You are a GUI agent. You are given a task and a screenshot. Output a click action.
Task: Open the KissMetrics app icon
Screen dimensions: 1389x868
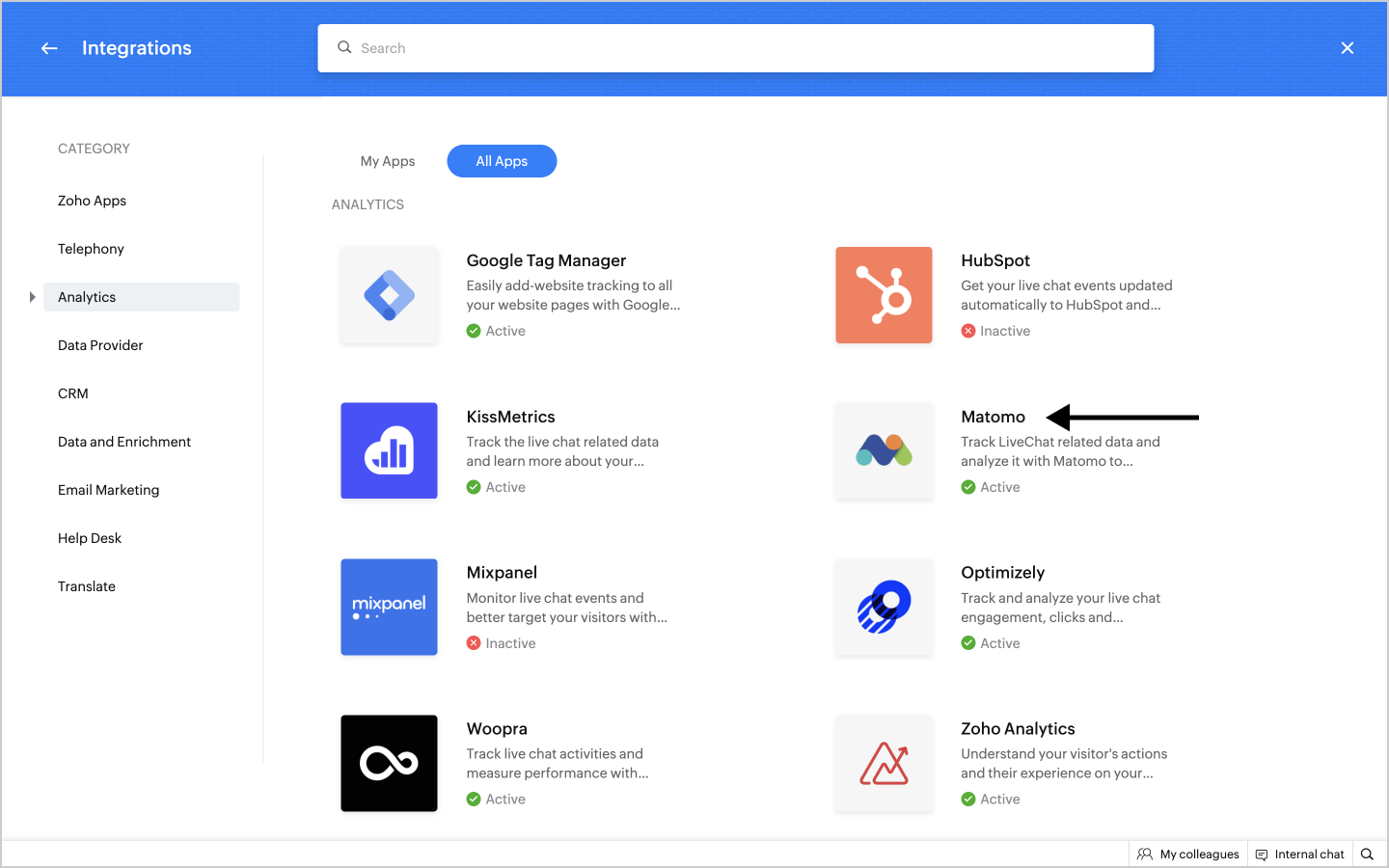[389, 450]
